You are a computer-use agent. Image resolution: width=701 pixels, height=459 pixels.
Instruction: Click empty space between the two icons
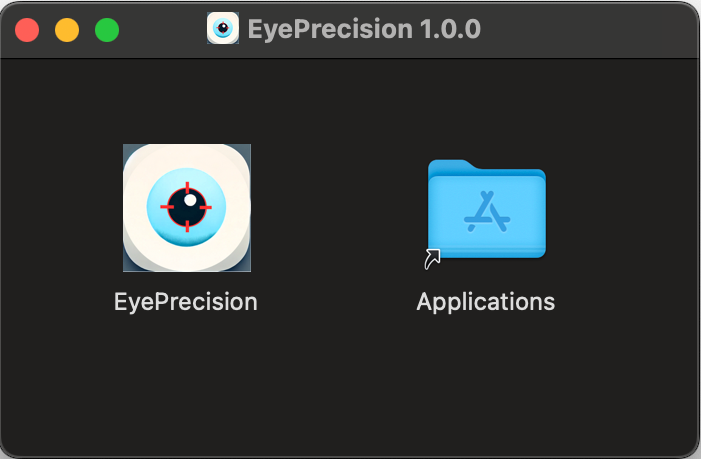pyautogui.click(x=339, y=208)
